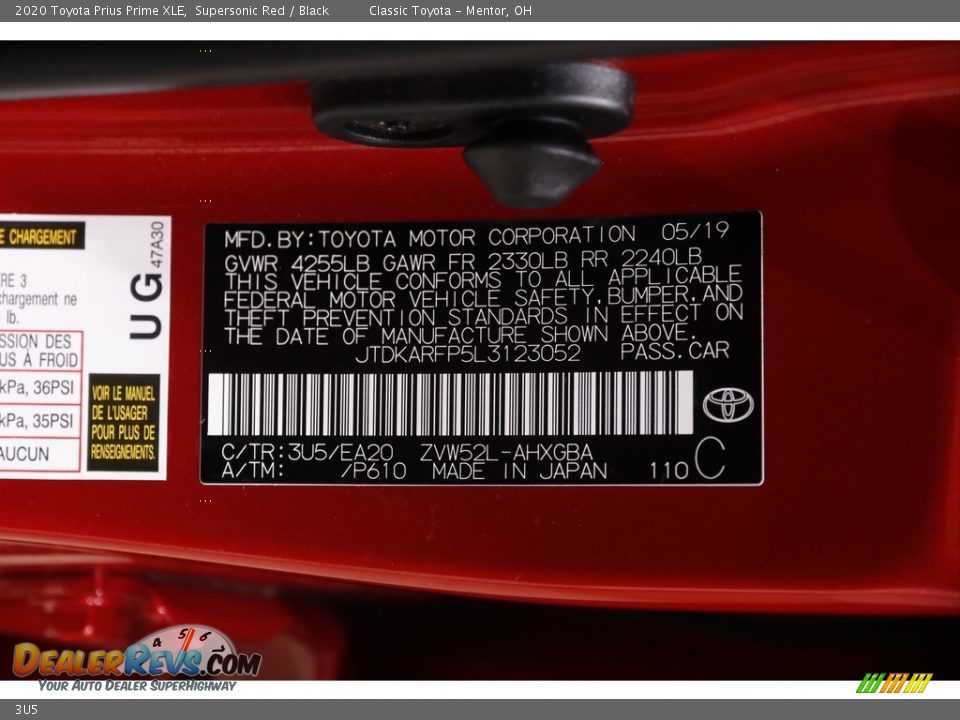
Task: Click the manufacture date '05/19'
Action: coord(695,231)
